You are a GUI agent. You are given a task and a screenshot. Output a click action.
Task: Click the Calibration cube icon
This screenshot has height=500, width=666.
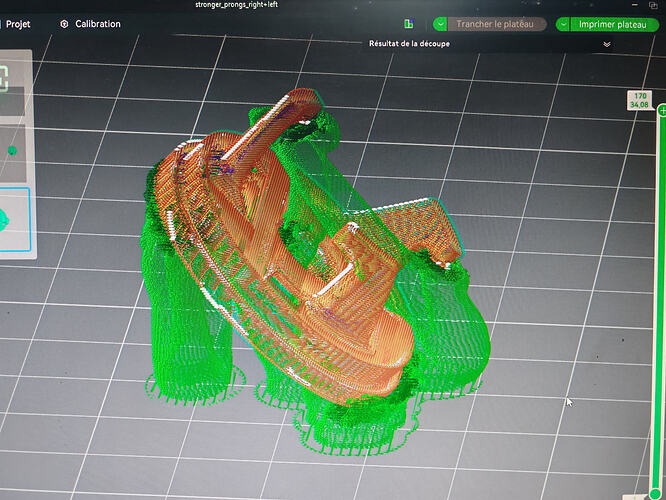pos(64,24)
